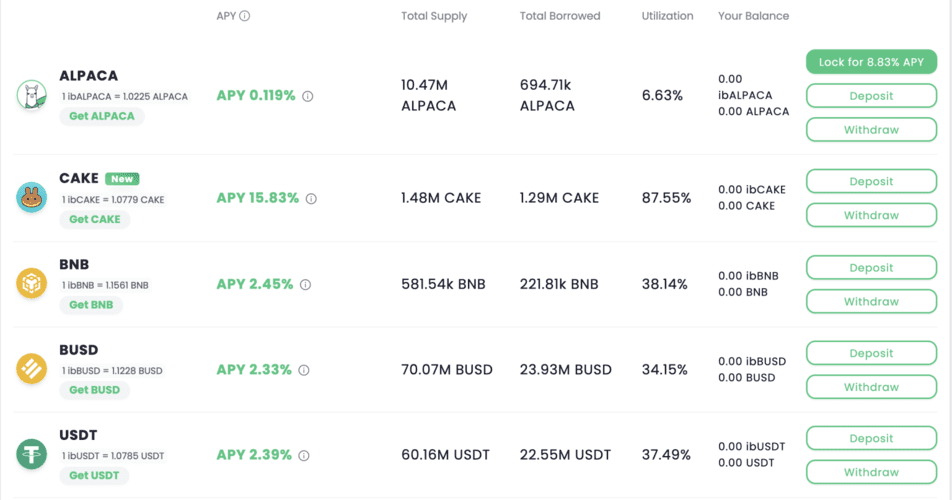Screen dimensions: 952x500
Task: Select the ALPACA token name
Action: [x=89, y=76]
